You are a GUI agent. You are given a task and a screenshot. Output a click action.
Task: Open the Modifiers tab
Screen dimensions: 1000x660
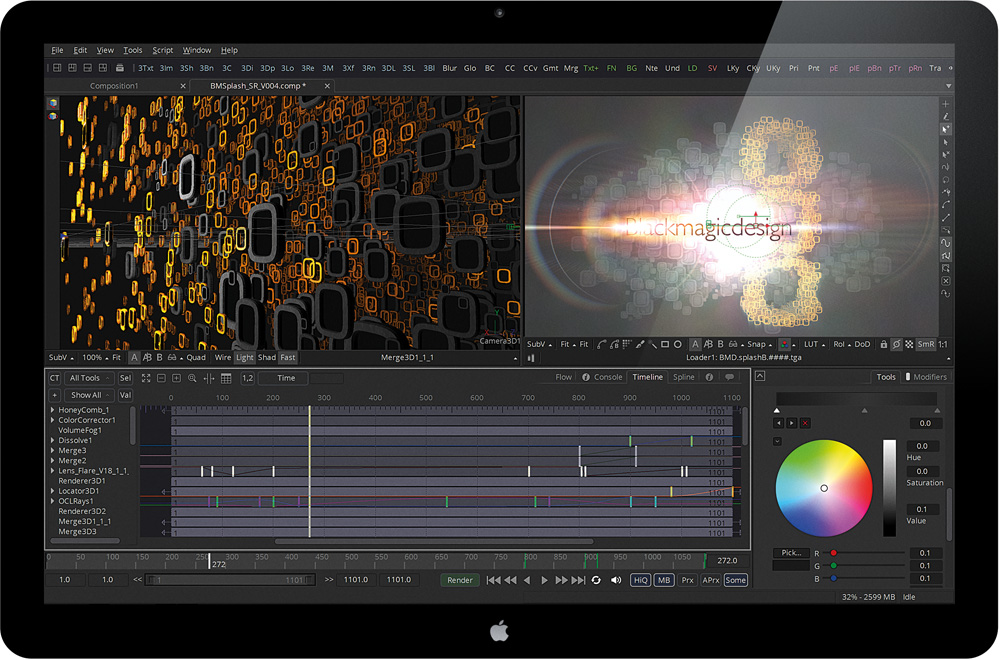pyautogui.click(x=926, y=378)
